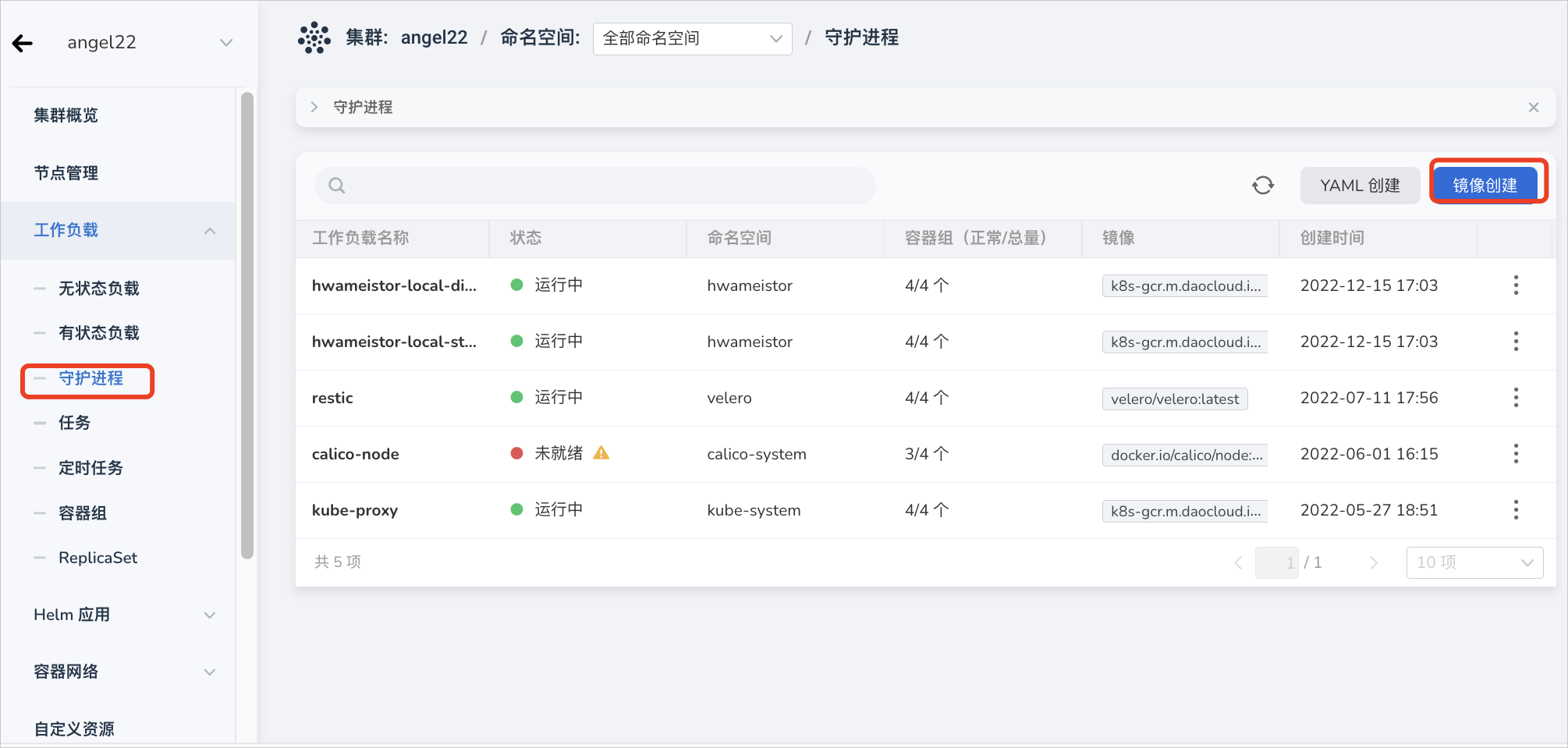Open the 全部命名空间 namespace dropdown

692,38
